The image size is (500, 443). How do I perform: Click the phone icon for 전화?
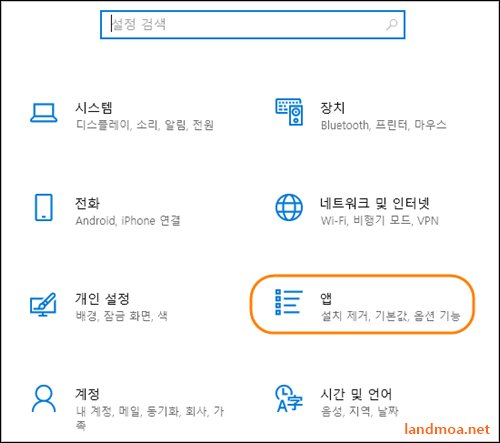[44, 207]
